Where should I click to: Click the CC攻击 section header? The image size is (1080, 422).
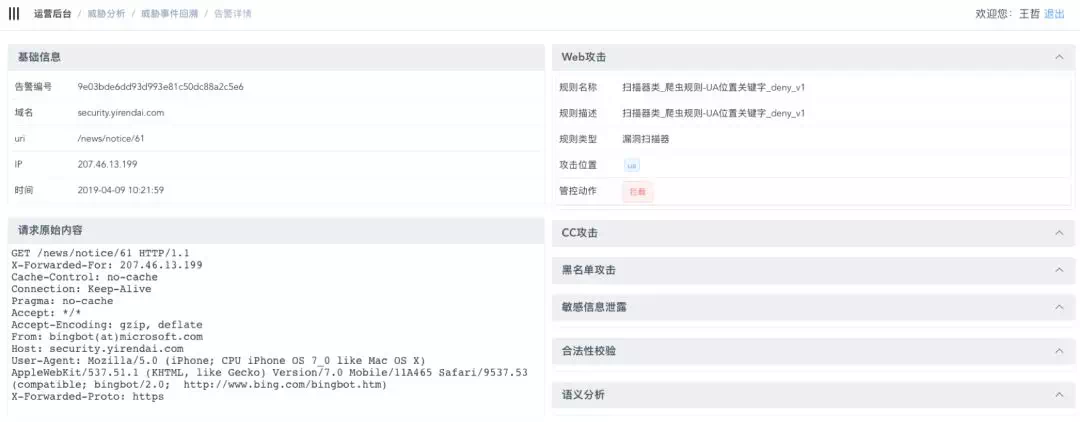pyautogui.click(x=580, y=233)
